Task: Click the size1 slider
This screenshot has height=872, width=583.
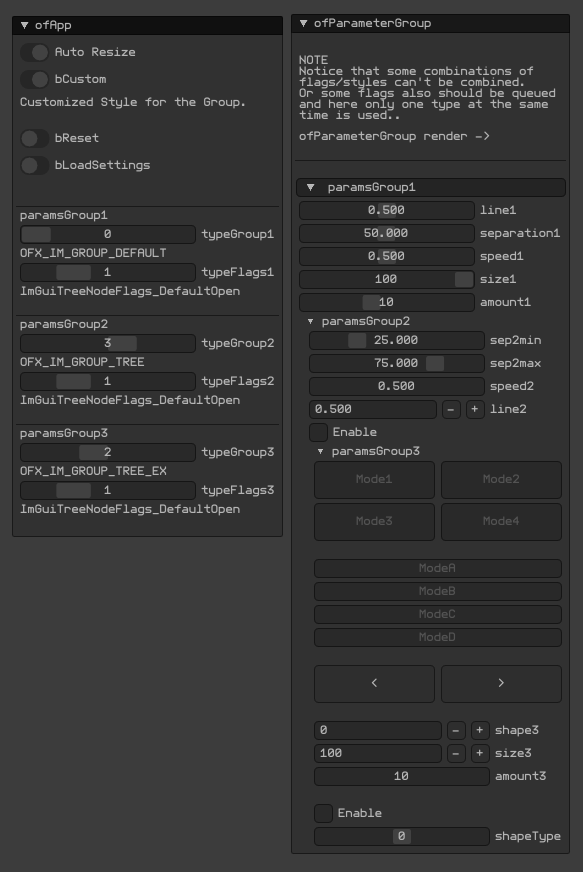Action: pos(387,279)
